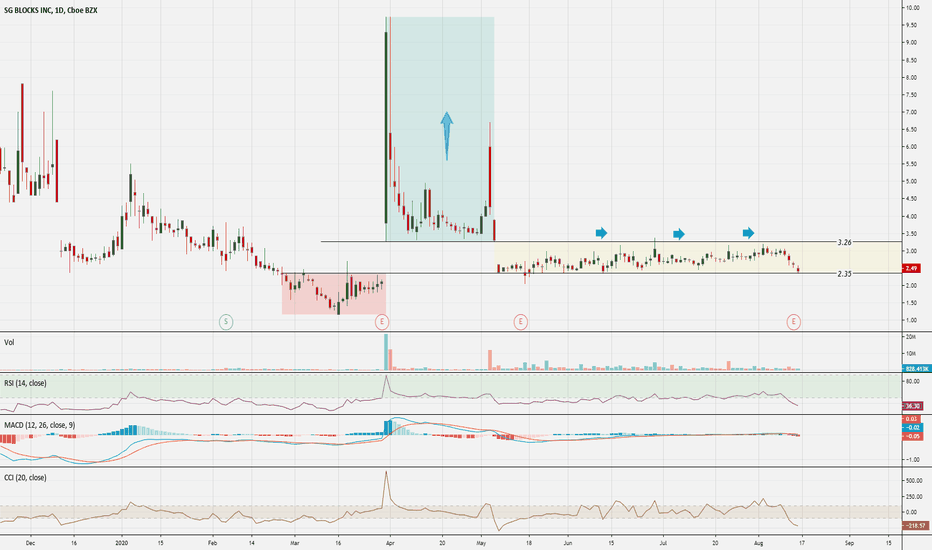Click the 7.50 price axis label

[x=911, y=95]
